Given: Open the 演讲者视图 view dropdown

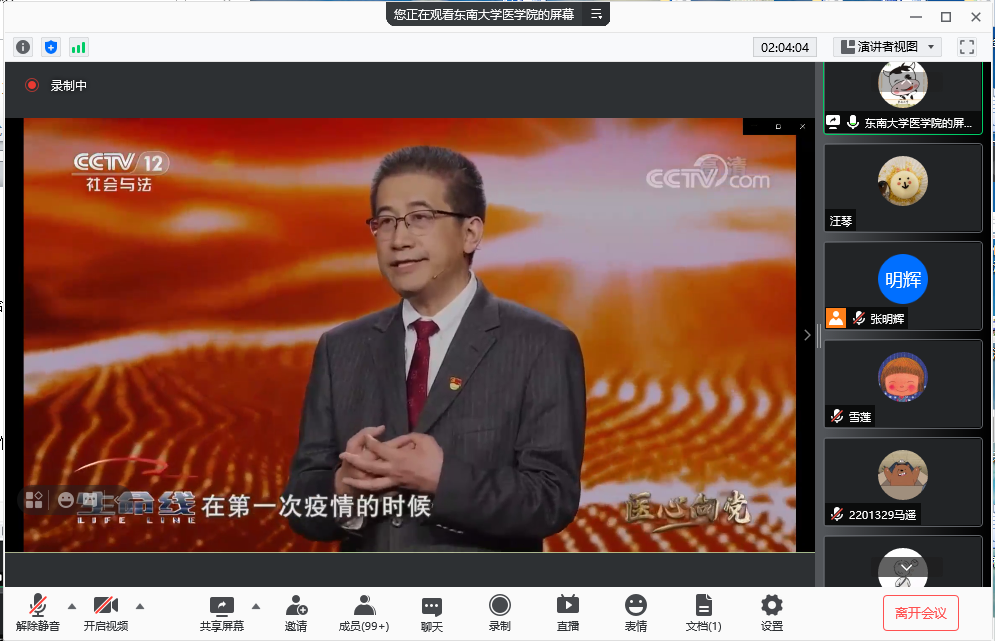Looking at the screenshot, I should click(x=887, y=47).
